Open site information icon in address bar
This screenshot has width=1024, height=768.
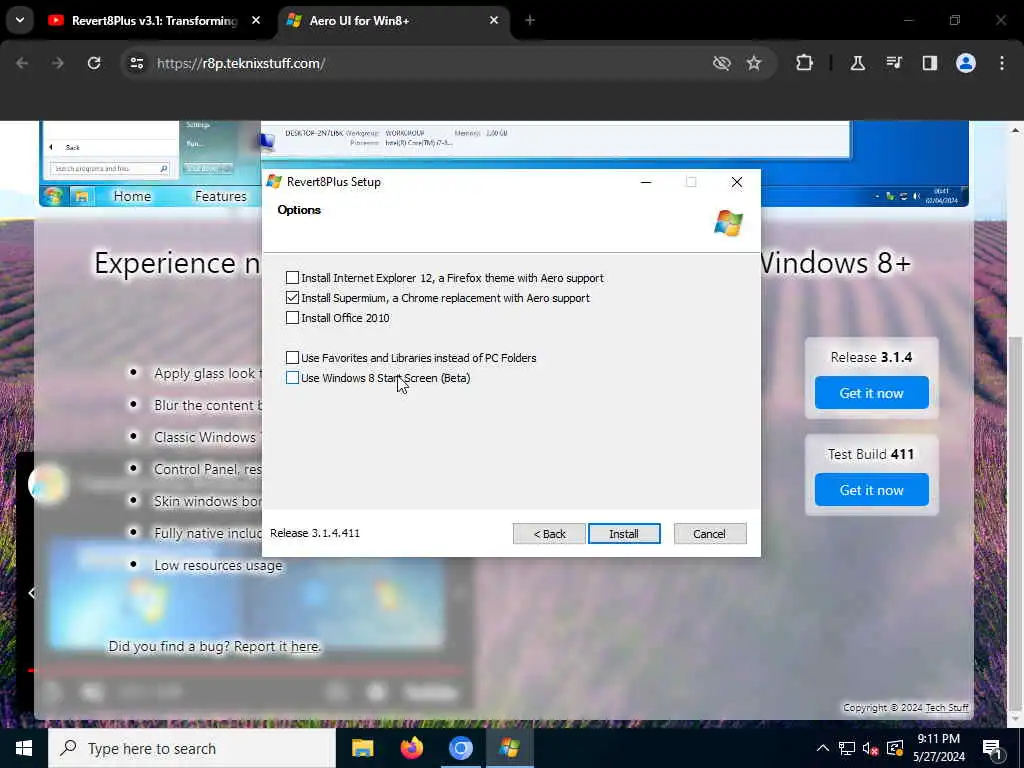click(136, 63)
